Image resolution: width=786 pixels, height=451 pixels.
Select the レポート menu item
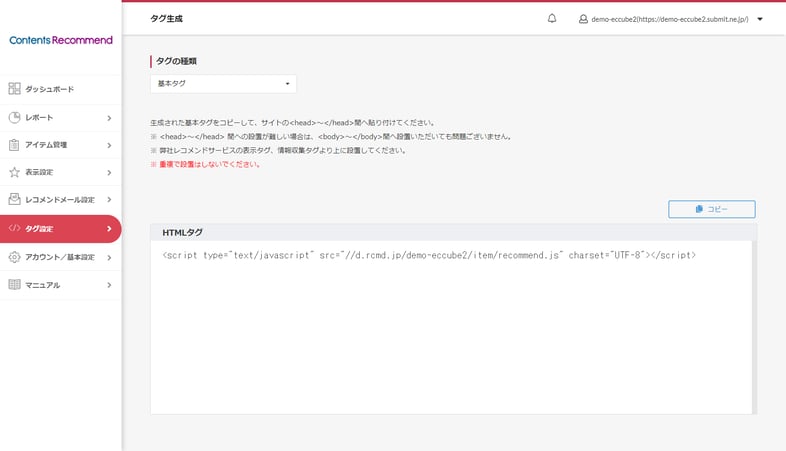(x=61, y=118)
